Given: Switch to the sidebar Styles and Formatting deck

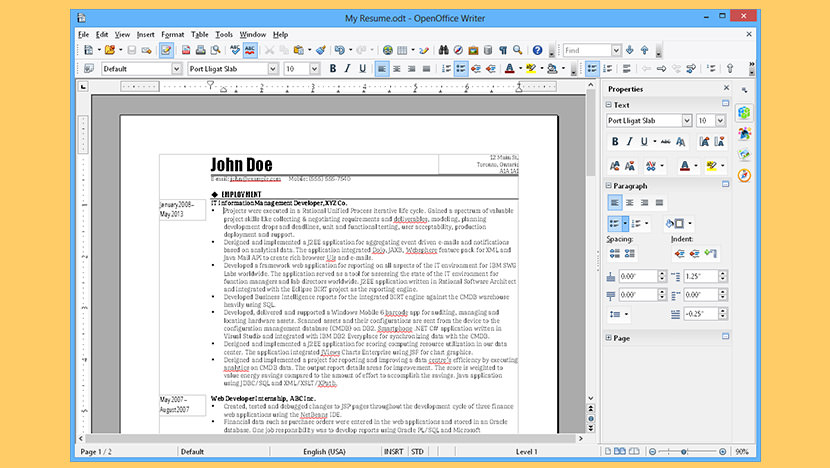Looking at the screenshot, I should click(x=744, y=133).
